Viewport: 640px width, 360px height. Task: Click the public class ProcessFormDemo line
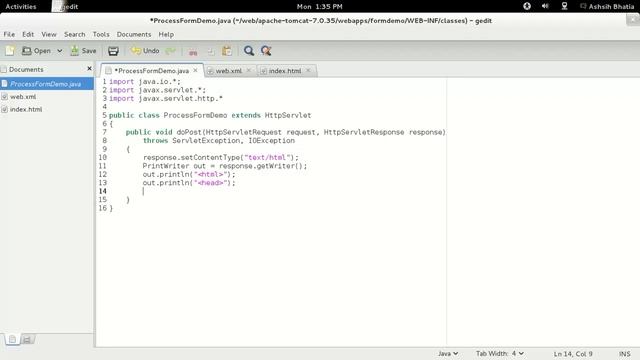pos(210,116)
